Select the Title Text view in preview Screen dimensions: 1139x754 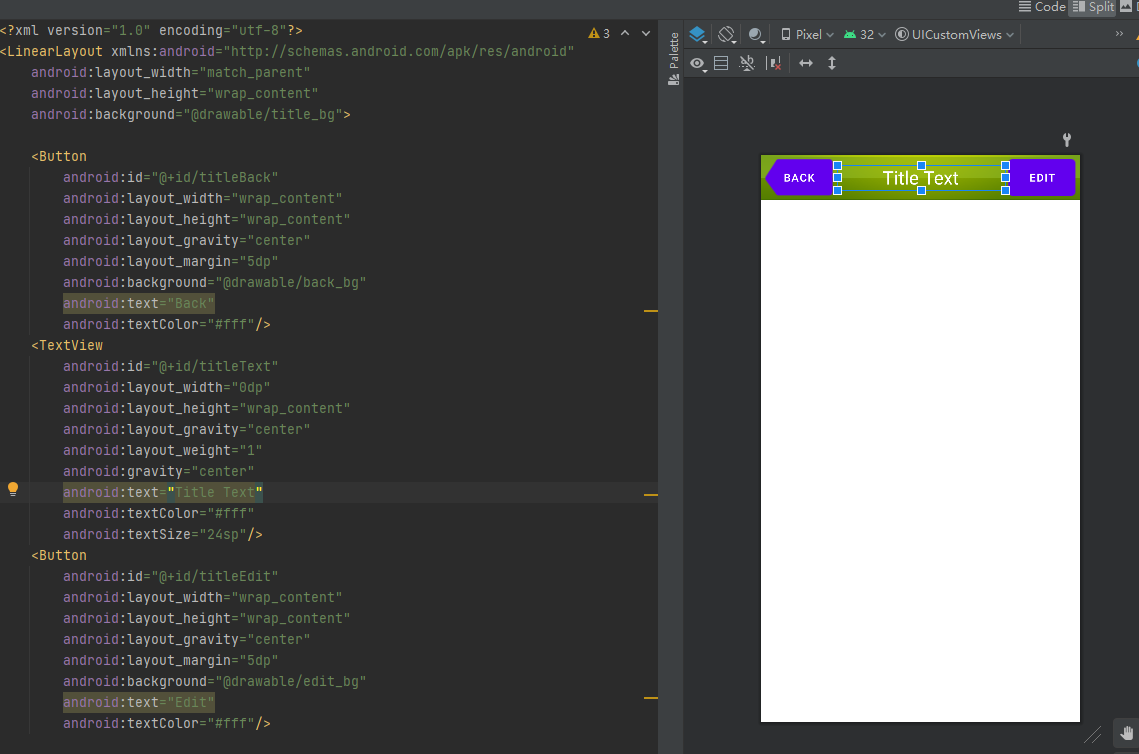point(920,178)
